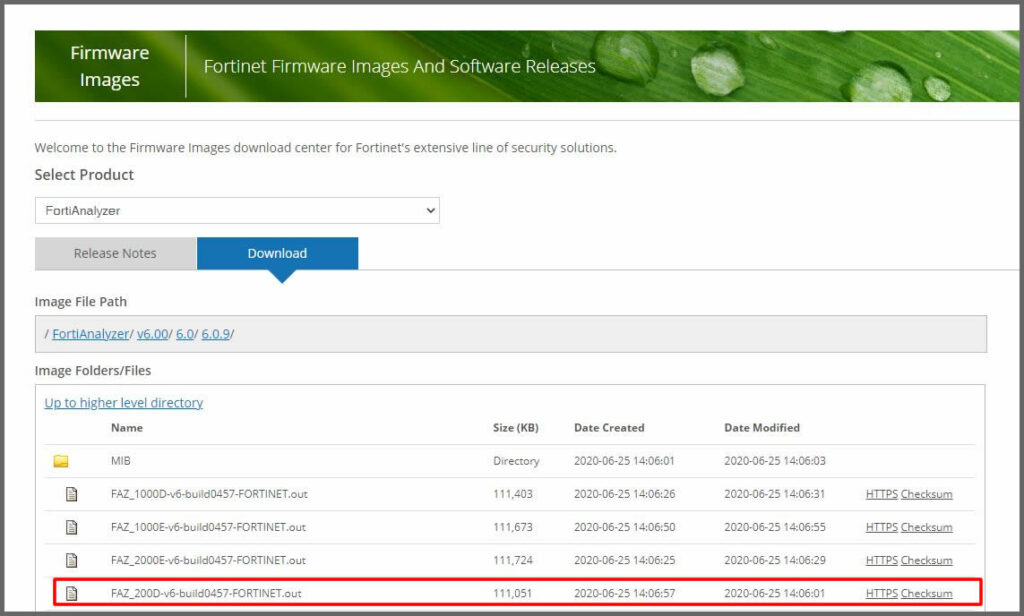Click the file name FAZ_200D-v6-build0457-FORTINET.out
This screenshot has height=616, width=1024.
point(206,593)
